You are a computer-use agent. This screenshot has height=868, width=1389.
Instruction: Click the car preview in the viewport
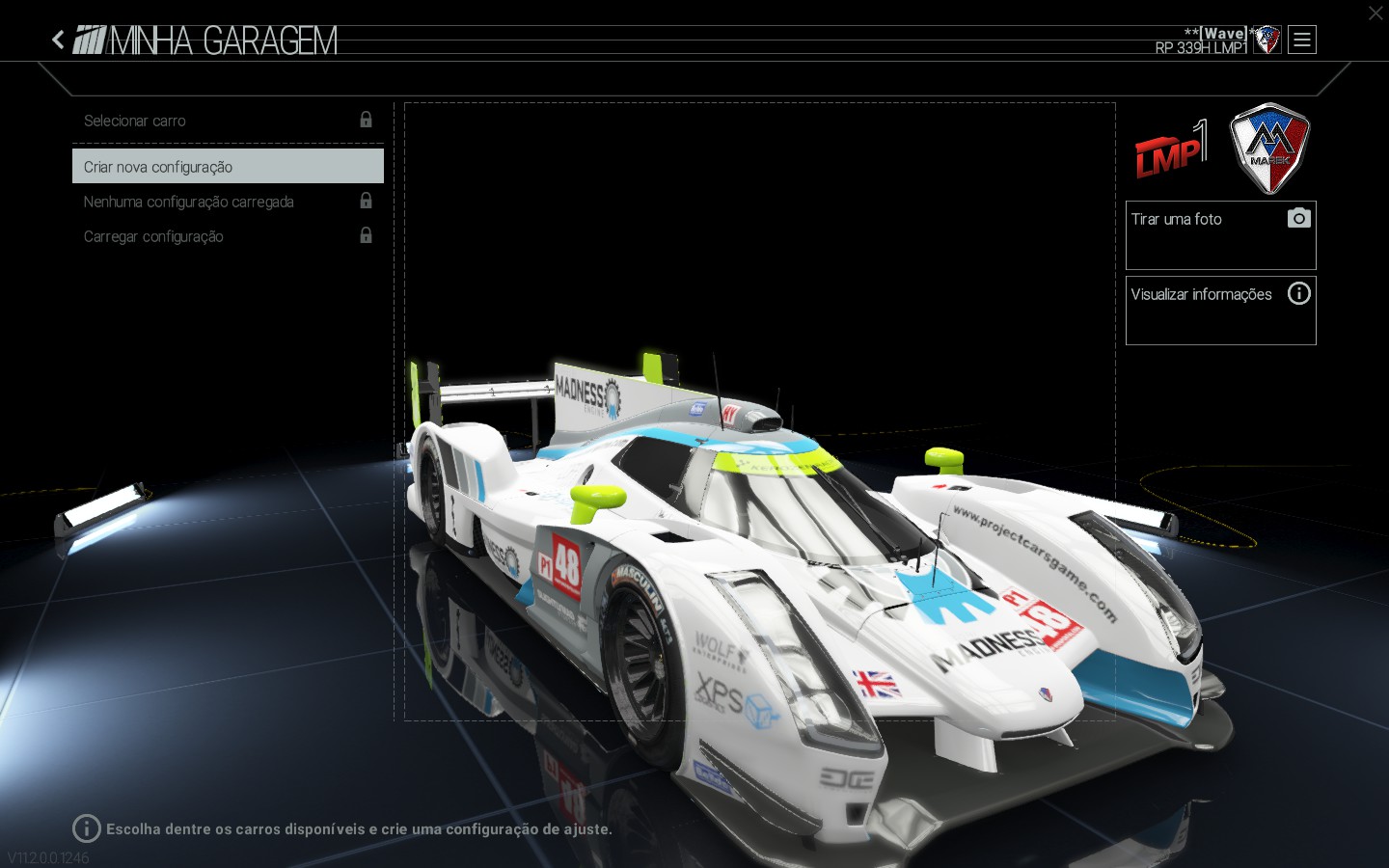(x=759, y=412)
